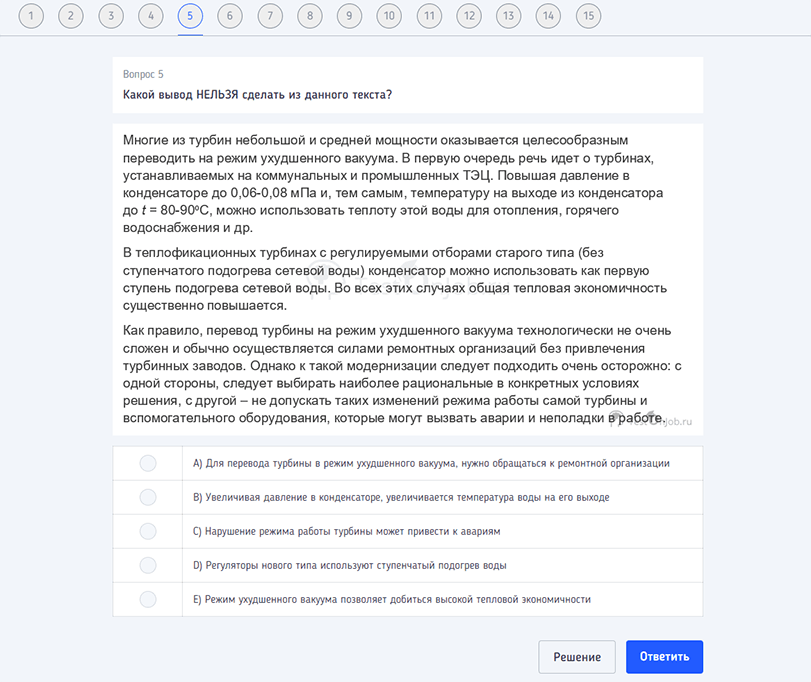Click current question 5 tab
The image size is (811, 682).
[x=190, y=16]
